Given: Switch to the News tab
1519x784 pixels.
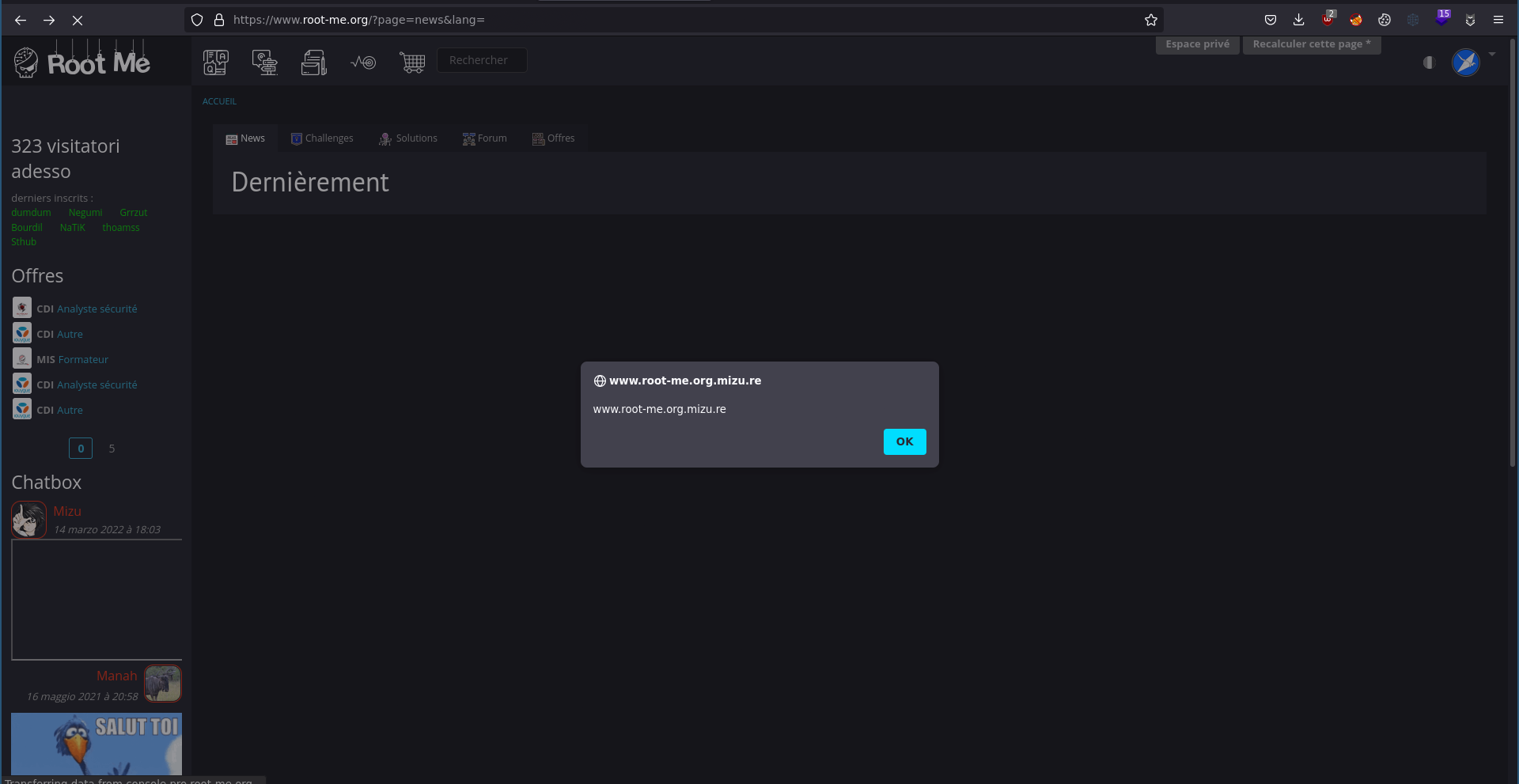Looking at the screenshot, I should click(x=245, y=138).
